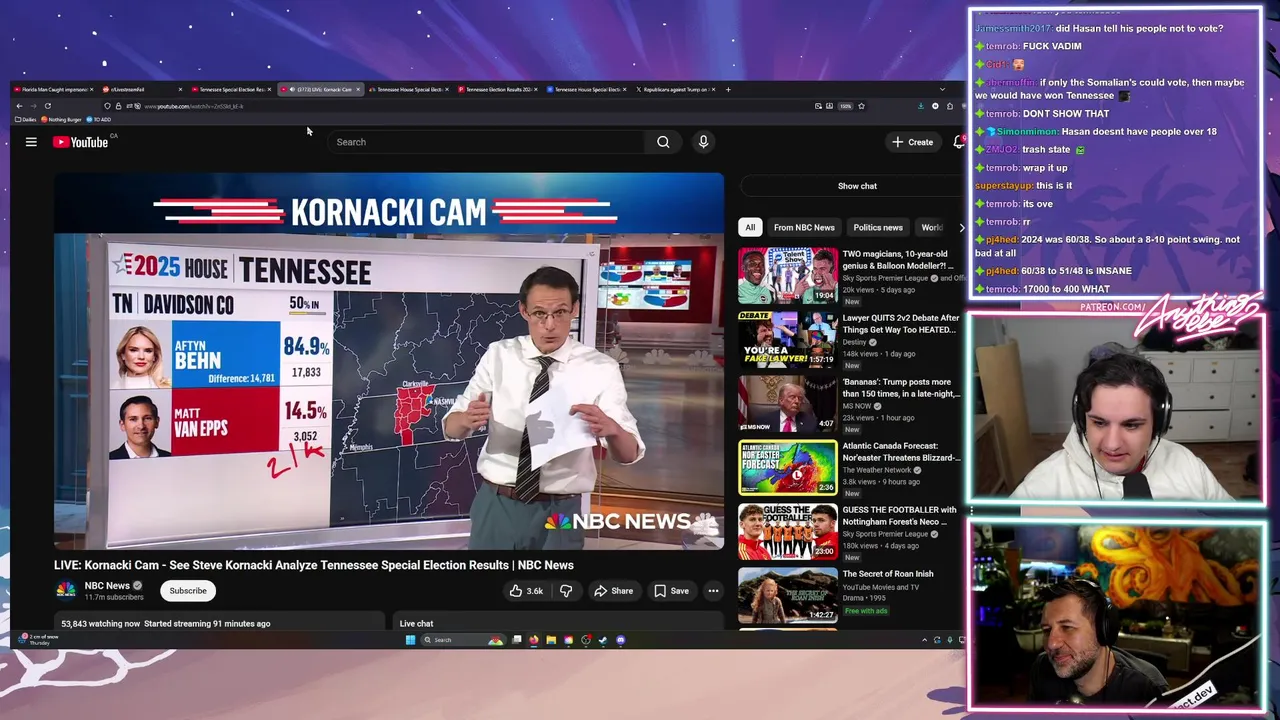Select the From NBC News chip
This screenshot has height=720, width=1280.
point(804,227)
